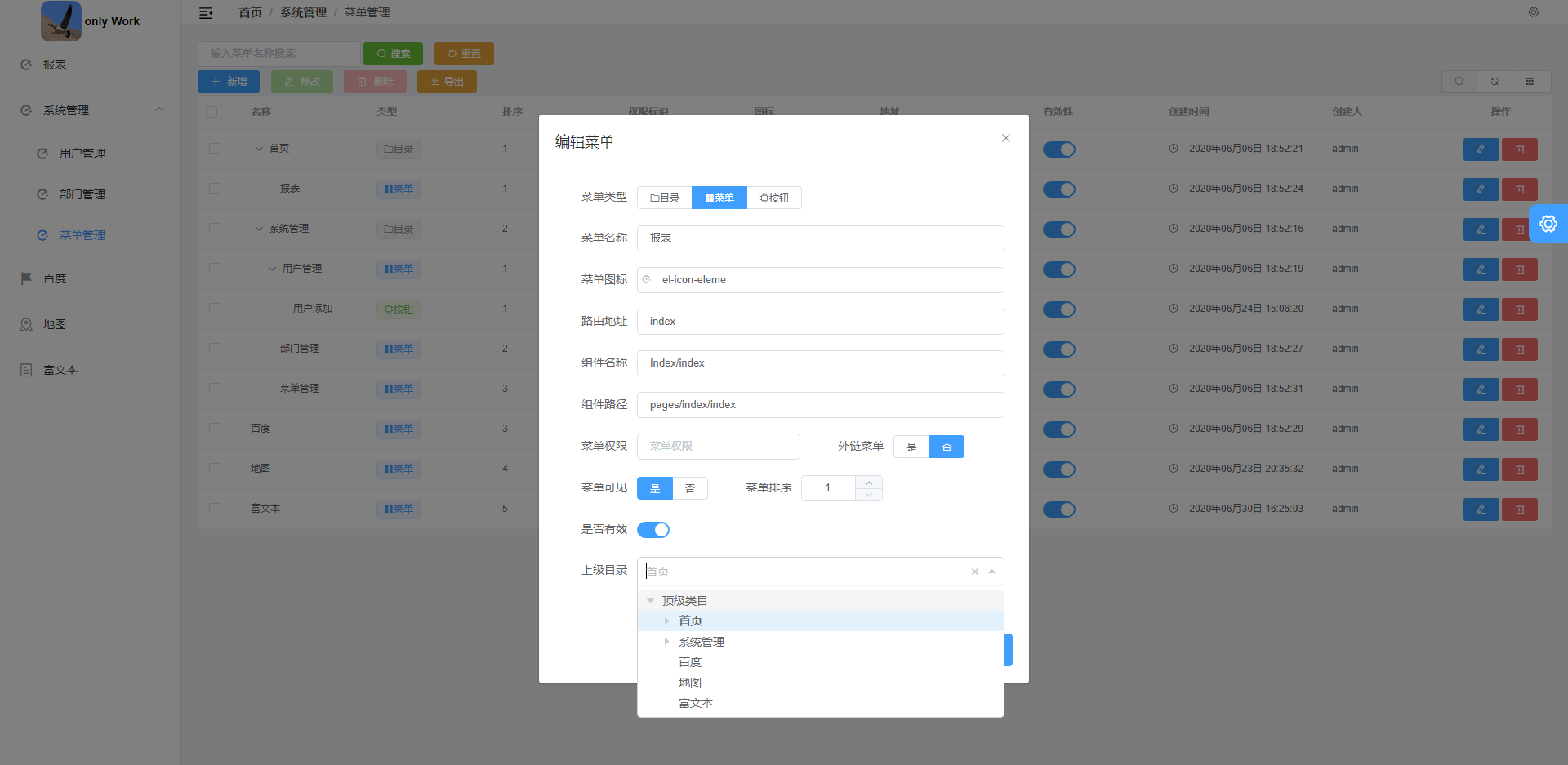Click the search toggle icon above the table
Screen dimensions: 1568x765
point(1459,82)
